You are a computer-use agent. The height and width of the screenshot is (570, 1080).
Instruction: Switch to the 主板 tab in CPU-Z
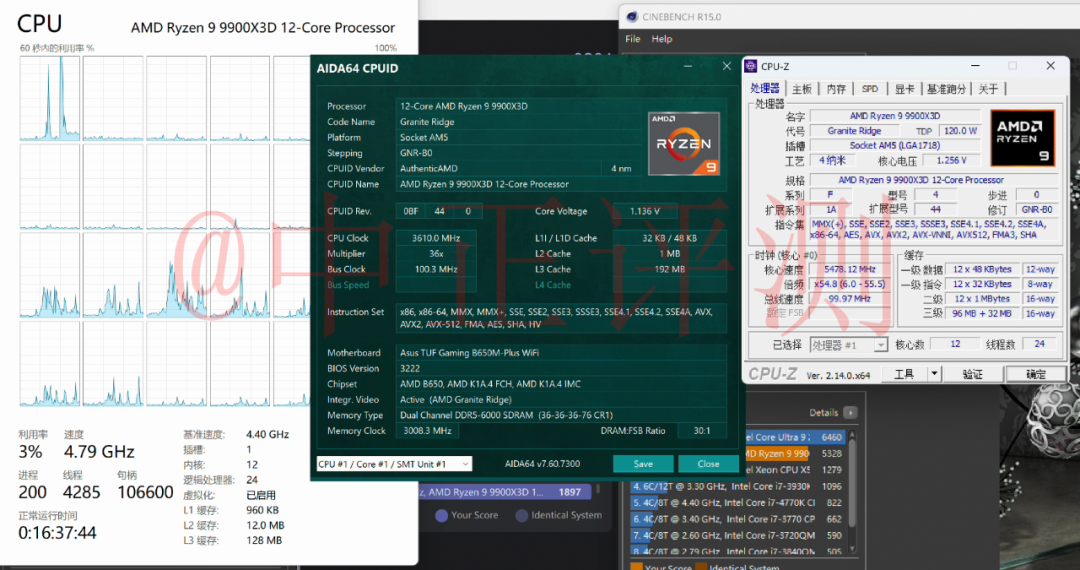pyautogui.click(x=802, y=89)
